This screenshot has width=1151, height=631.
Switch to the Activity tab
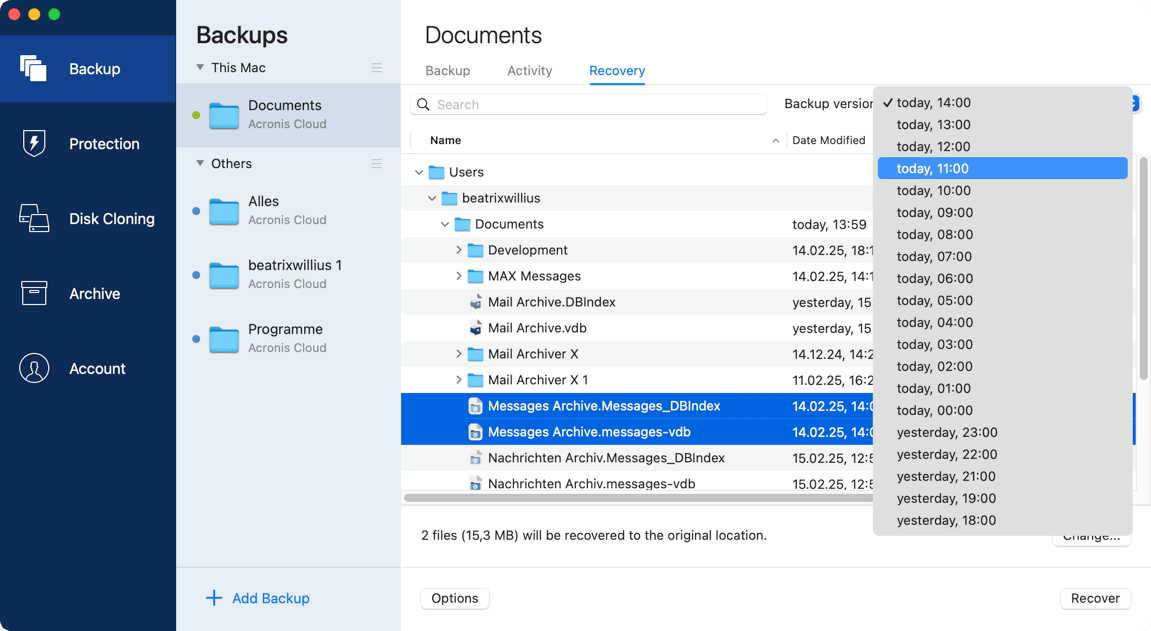coord(529,70)
